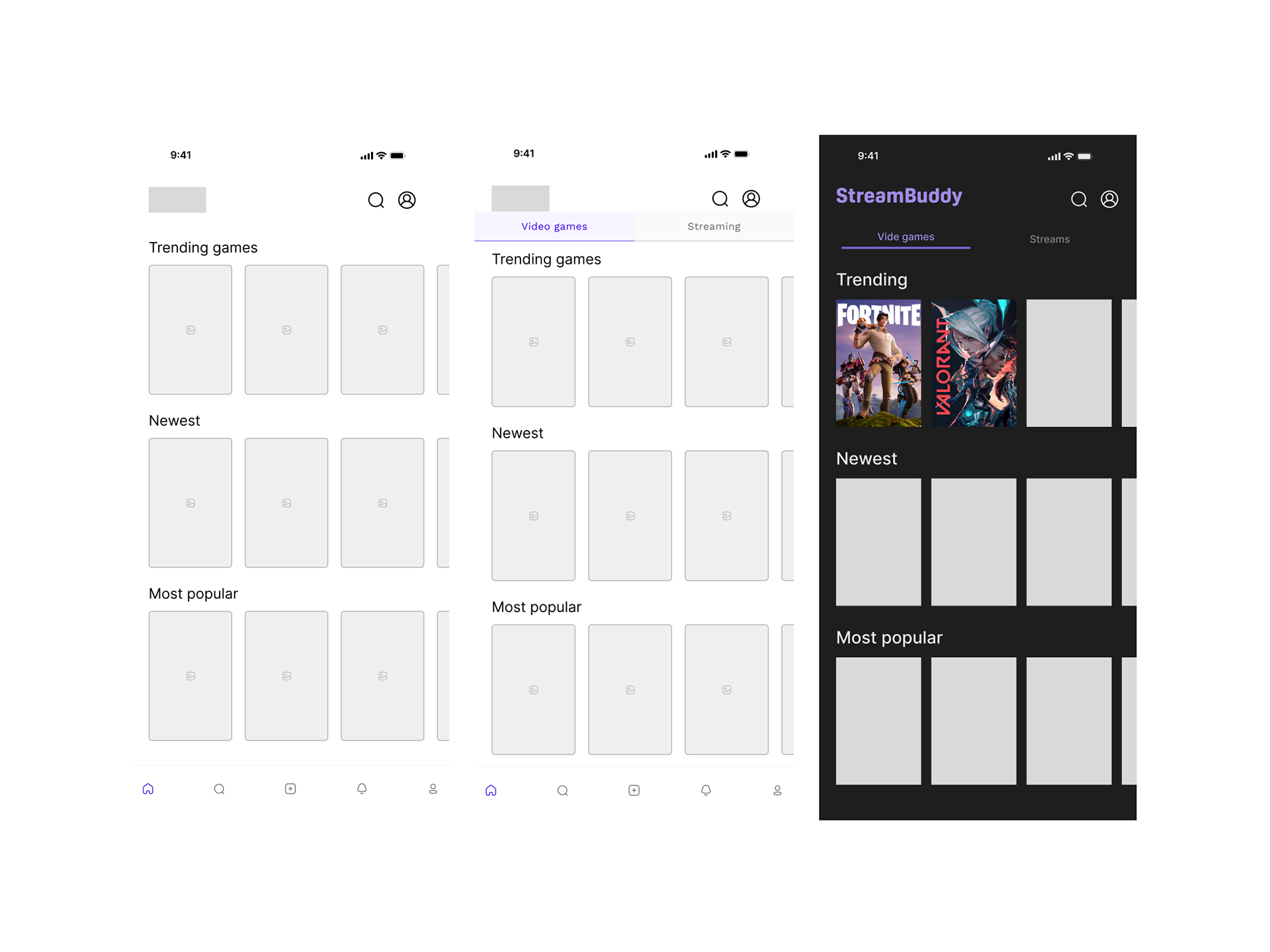Click search icon in dark StreamBuddy header

[x=1079, y=200]
